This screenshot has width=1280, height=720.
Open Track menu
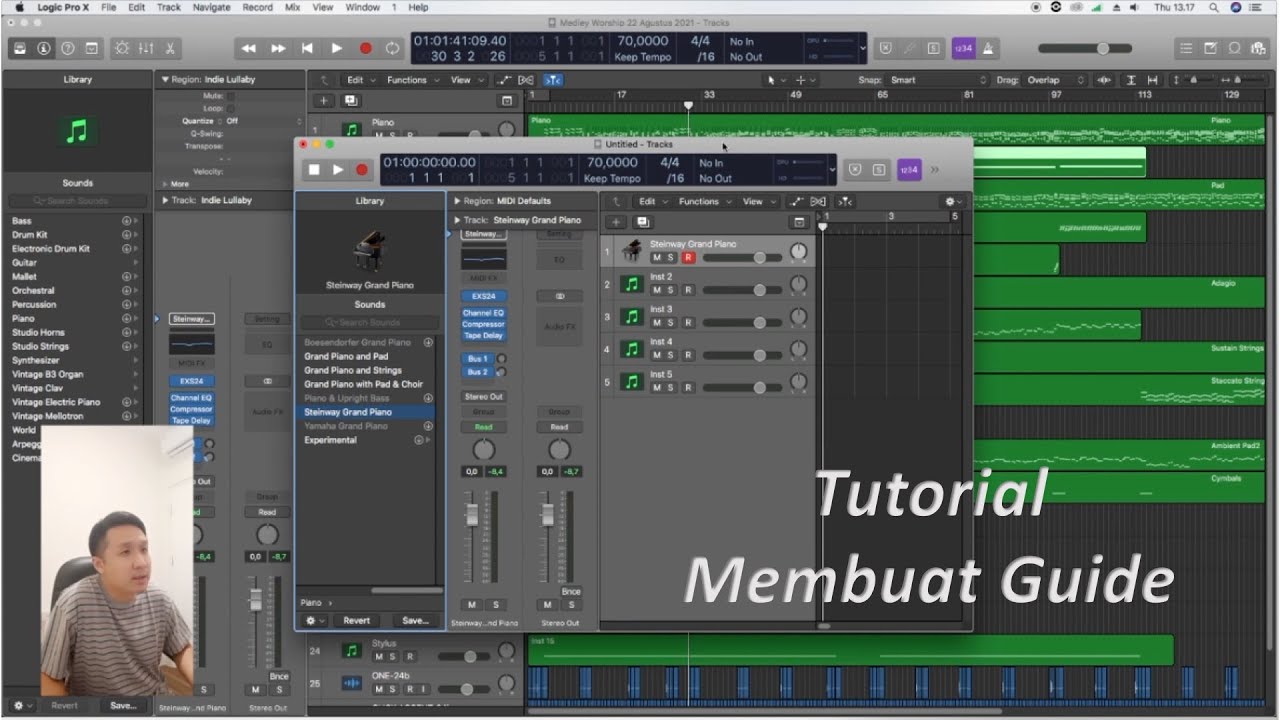tap(169, 7)
